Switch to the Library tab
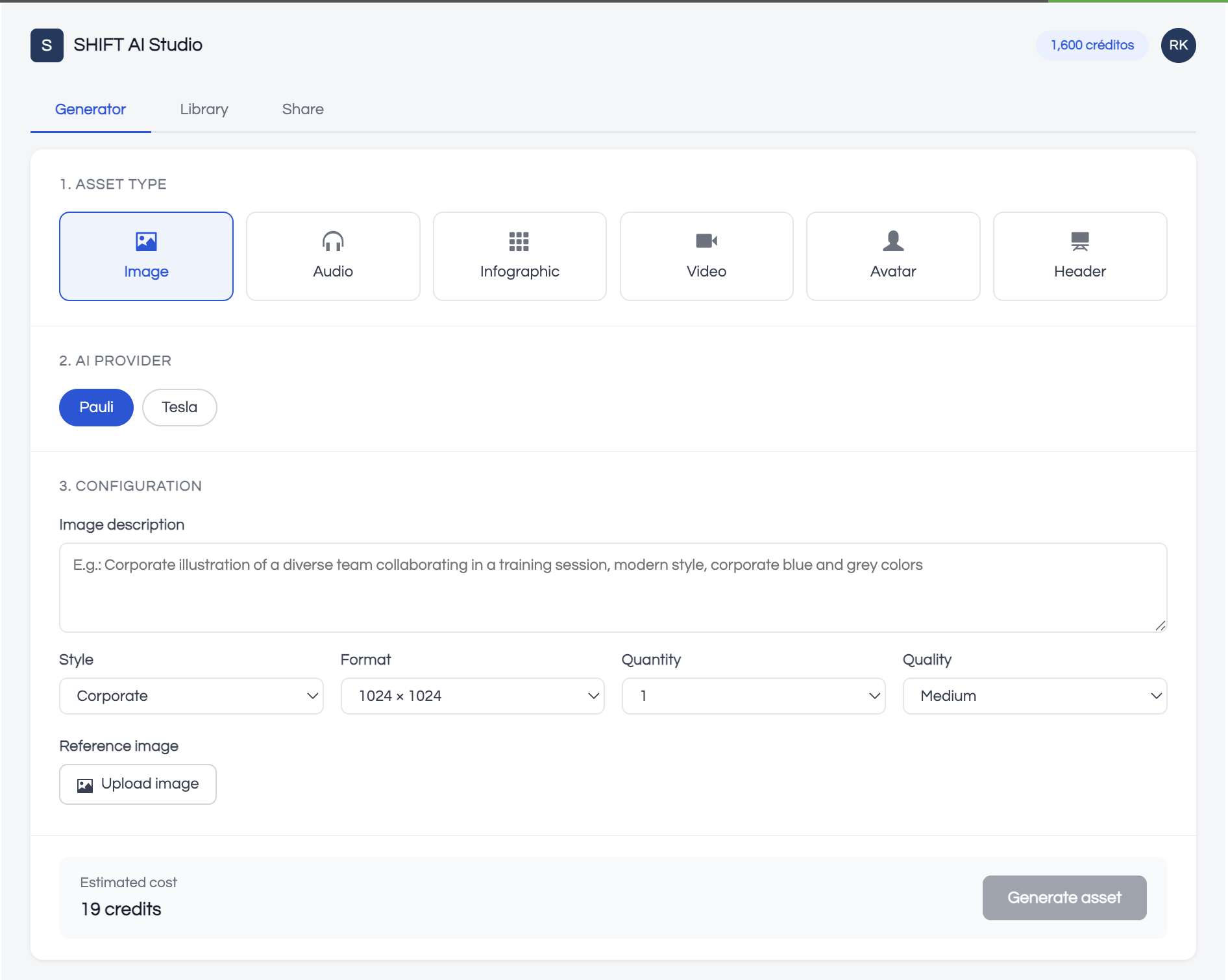The image size is (1228, 980). coord(204,109)
